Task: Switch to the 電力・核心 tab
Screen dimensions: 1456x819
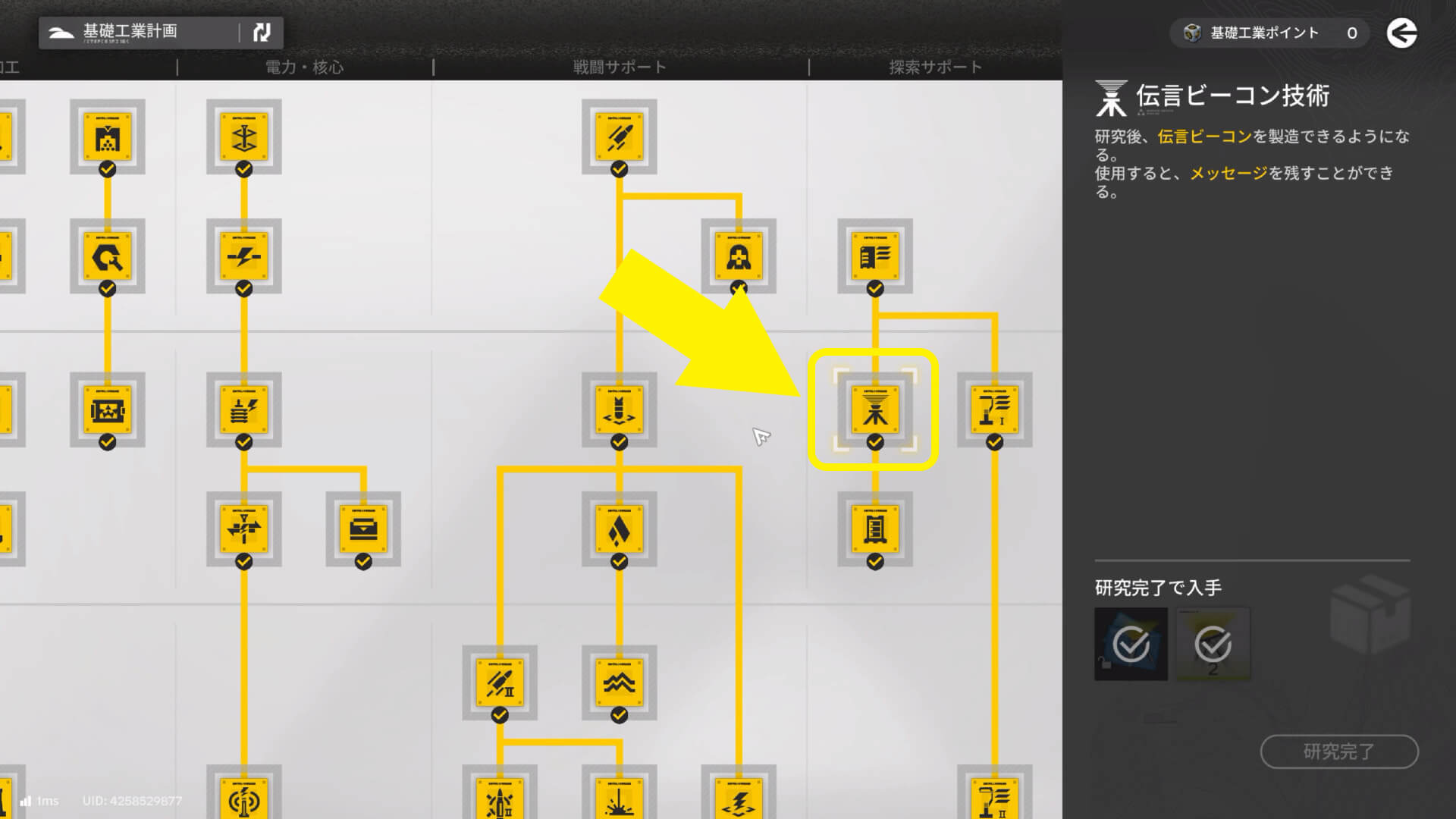Action: click(x=304, y=67)
